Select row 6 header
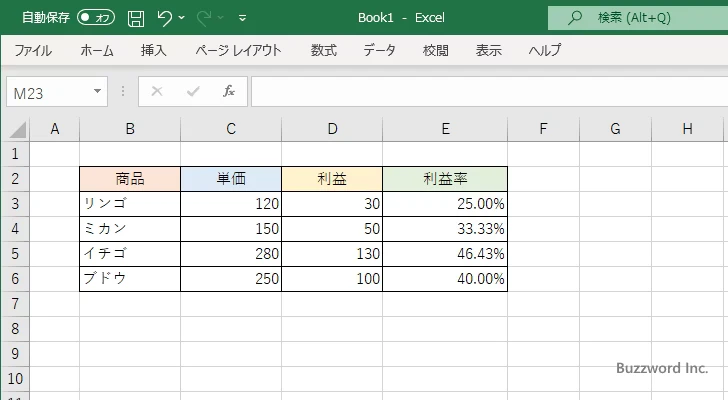Screen dimensions: 728x400 click(x=15, y=279)
